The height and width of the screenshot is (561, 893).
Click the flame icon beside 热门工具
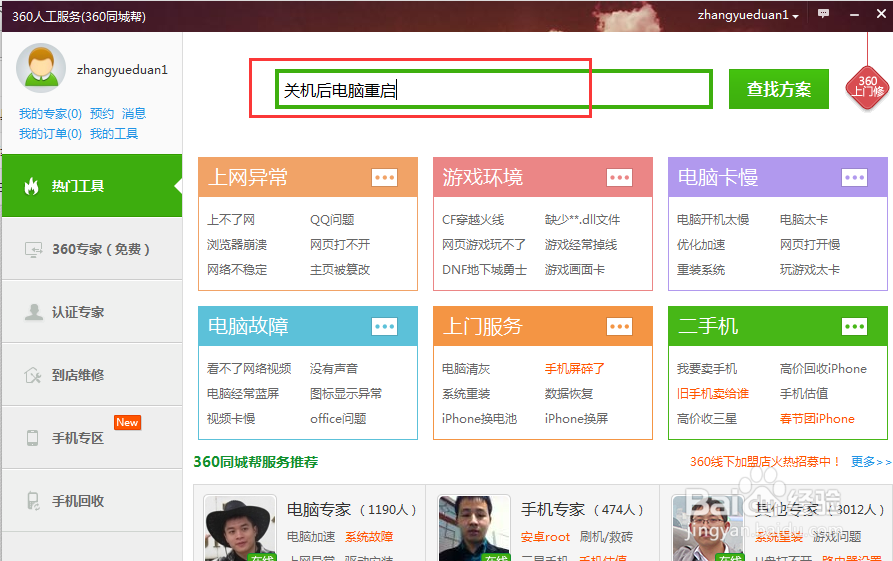(x=32, y=186)
